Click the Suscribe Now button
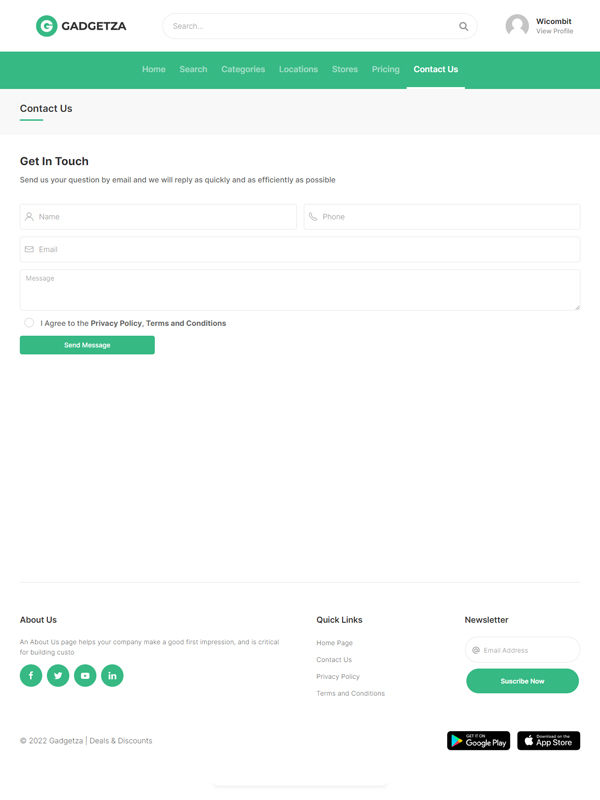 (x=522, y=681)
